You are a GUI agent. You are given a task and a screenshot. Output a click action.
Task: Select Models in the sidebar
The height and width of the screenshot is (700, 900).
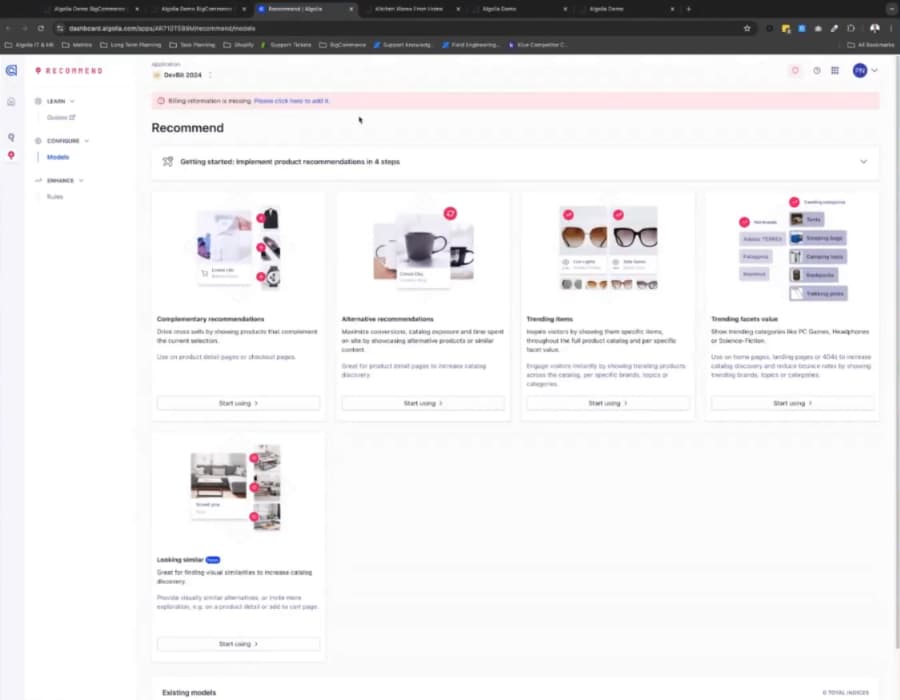click(58, 157)
